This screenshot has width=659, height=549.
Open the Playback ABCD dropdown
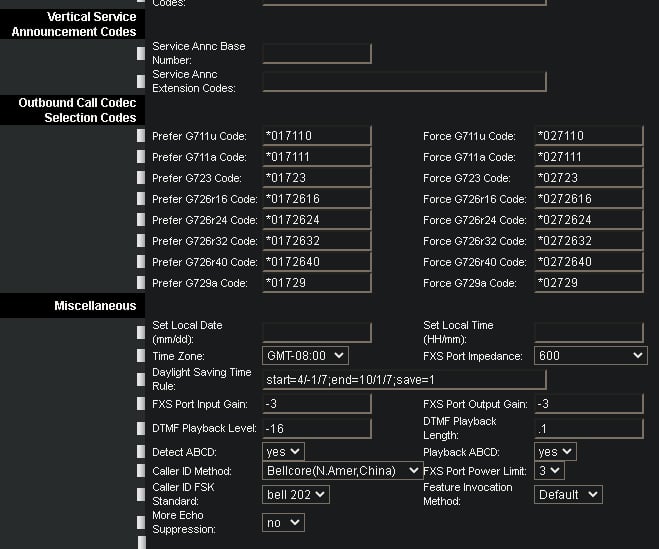554,452
